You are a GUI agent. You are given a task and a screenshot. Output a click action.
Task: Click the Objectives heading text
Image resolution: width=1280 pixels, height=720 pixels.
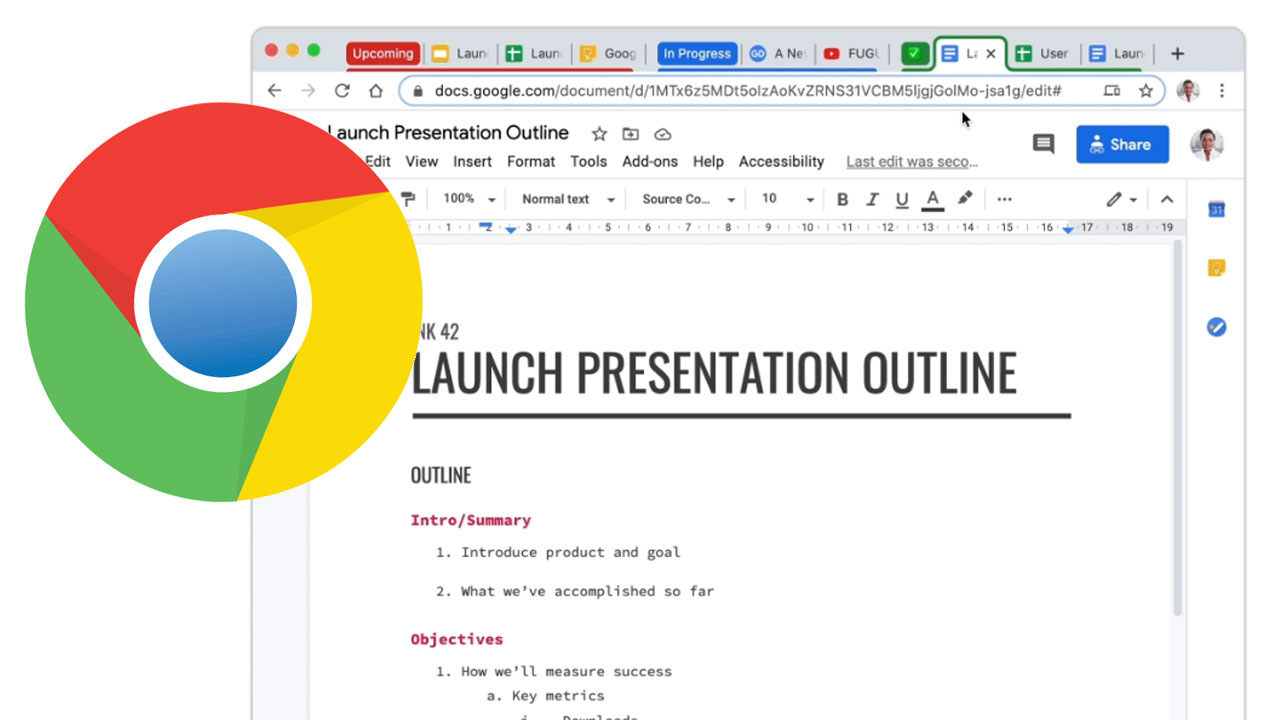click(x=456, y=639)
